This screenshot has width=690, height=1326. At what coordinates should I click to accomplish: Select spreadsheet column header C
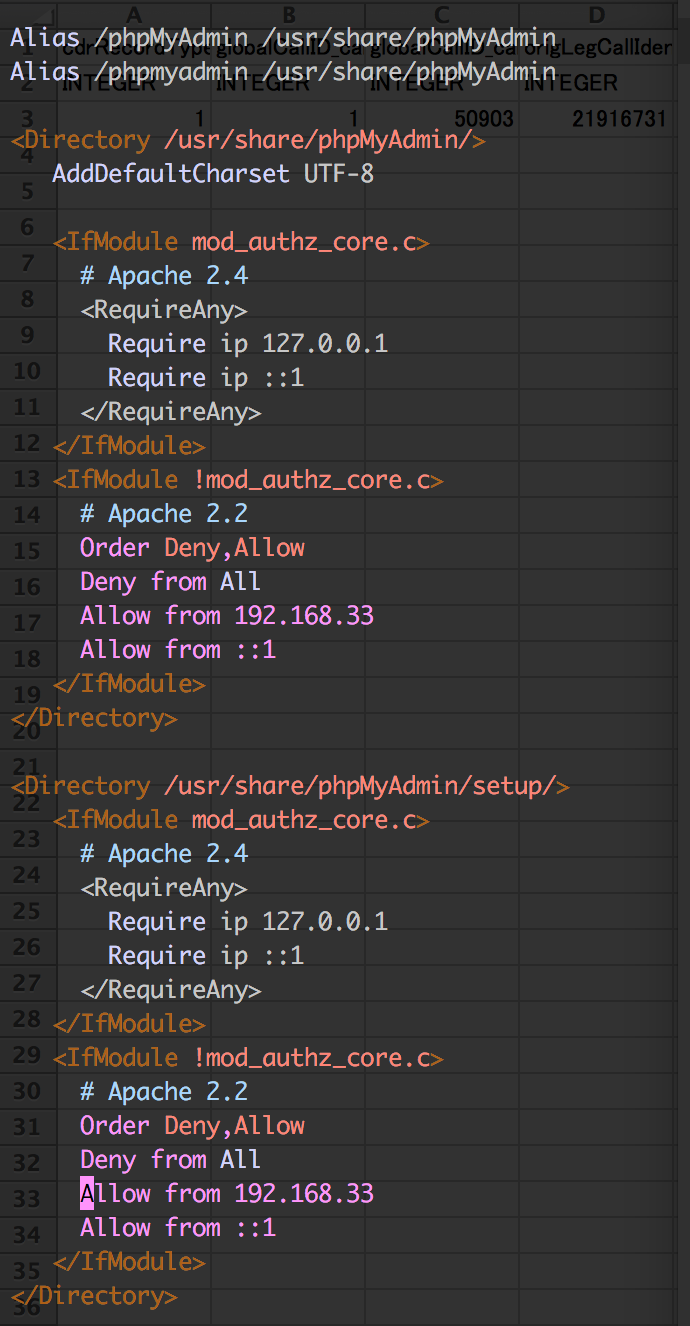click(x=443, y=13)
